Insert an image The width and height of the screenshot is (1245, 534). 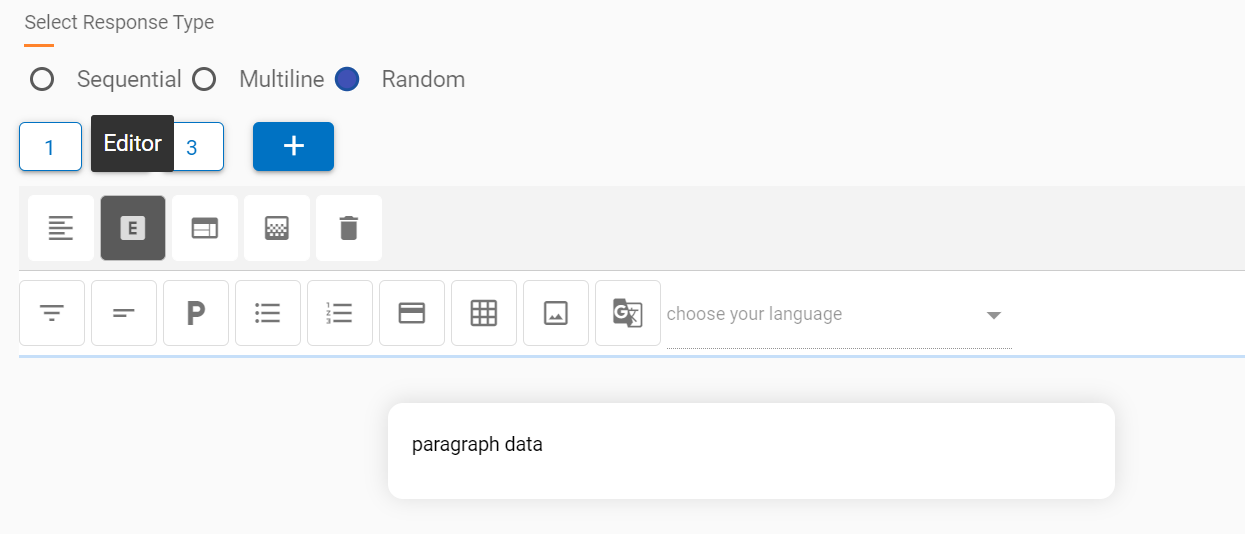[x=556, y=313]
